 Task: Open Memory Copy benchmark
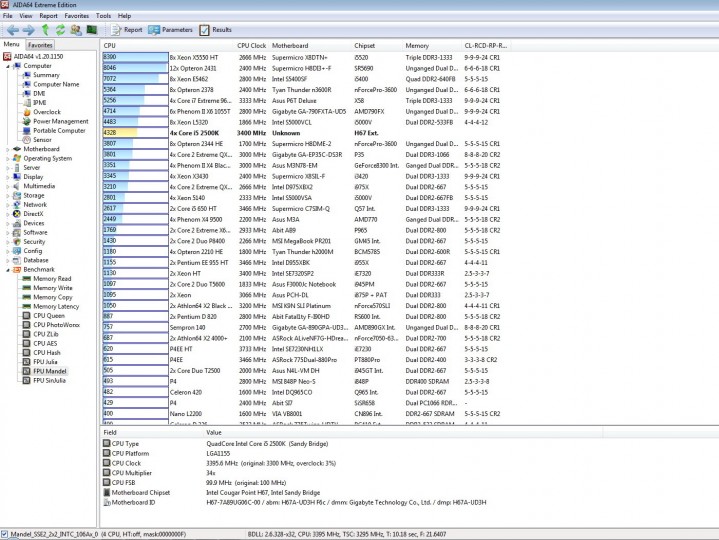coord(53,297)
